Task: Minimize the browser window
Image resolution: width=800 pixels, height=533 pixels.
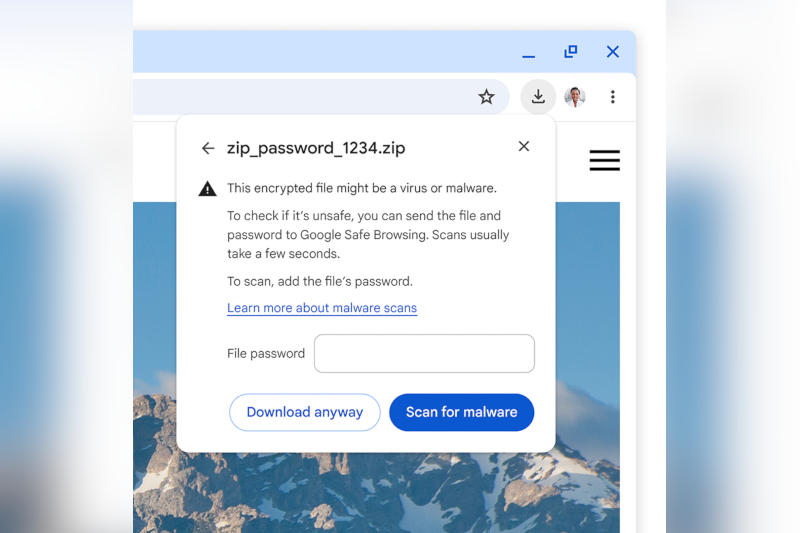Action: (x=528, y=53)
